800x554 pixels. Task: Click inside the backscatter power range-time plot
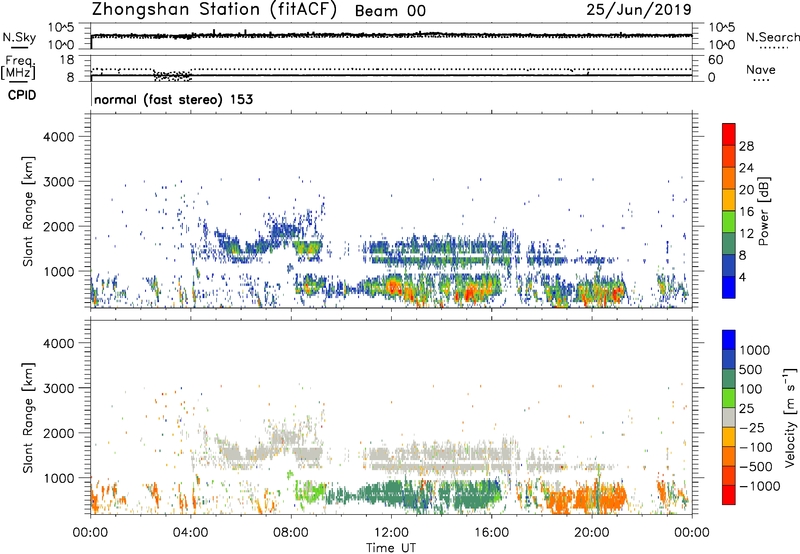click(x=391, y=210)
